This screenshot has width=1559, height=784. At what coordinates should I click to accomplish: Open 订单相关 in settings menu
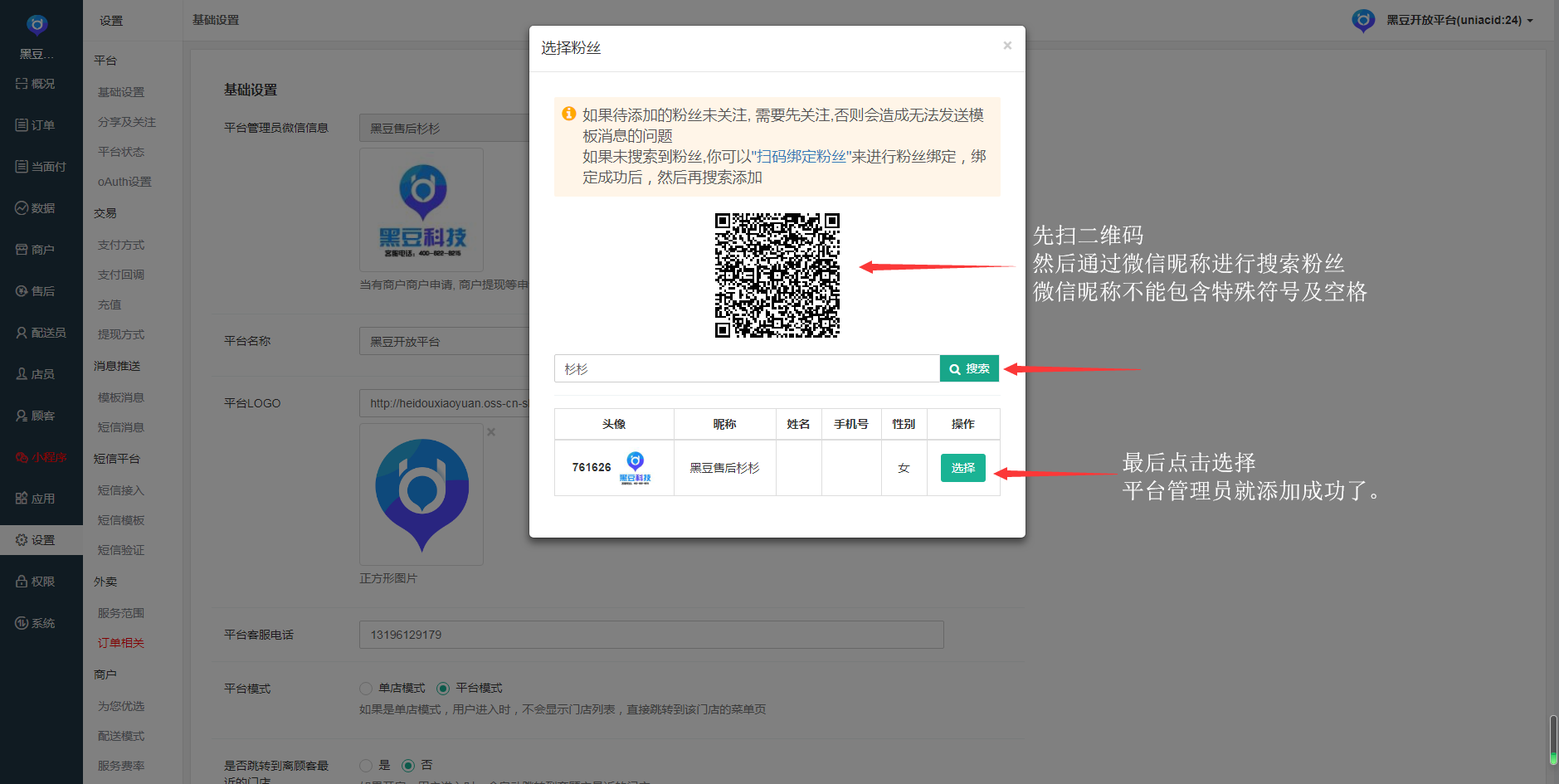coord(121,643)
